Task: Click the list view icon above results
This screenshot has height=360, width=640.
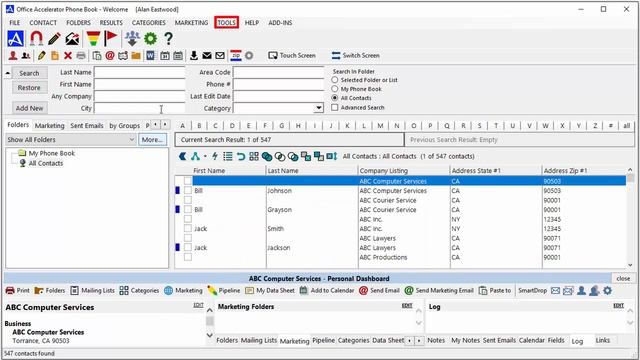Action: 228,156
